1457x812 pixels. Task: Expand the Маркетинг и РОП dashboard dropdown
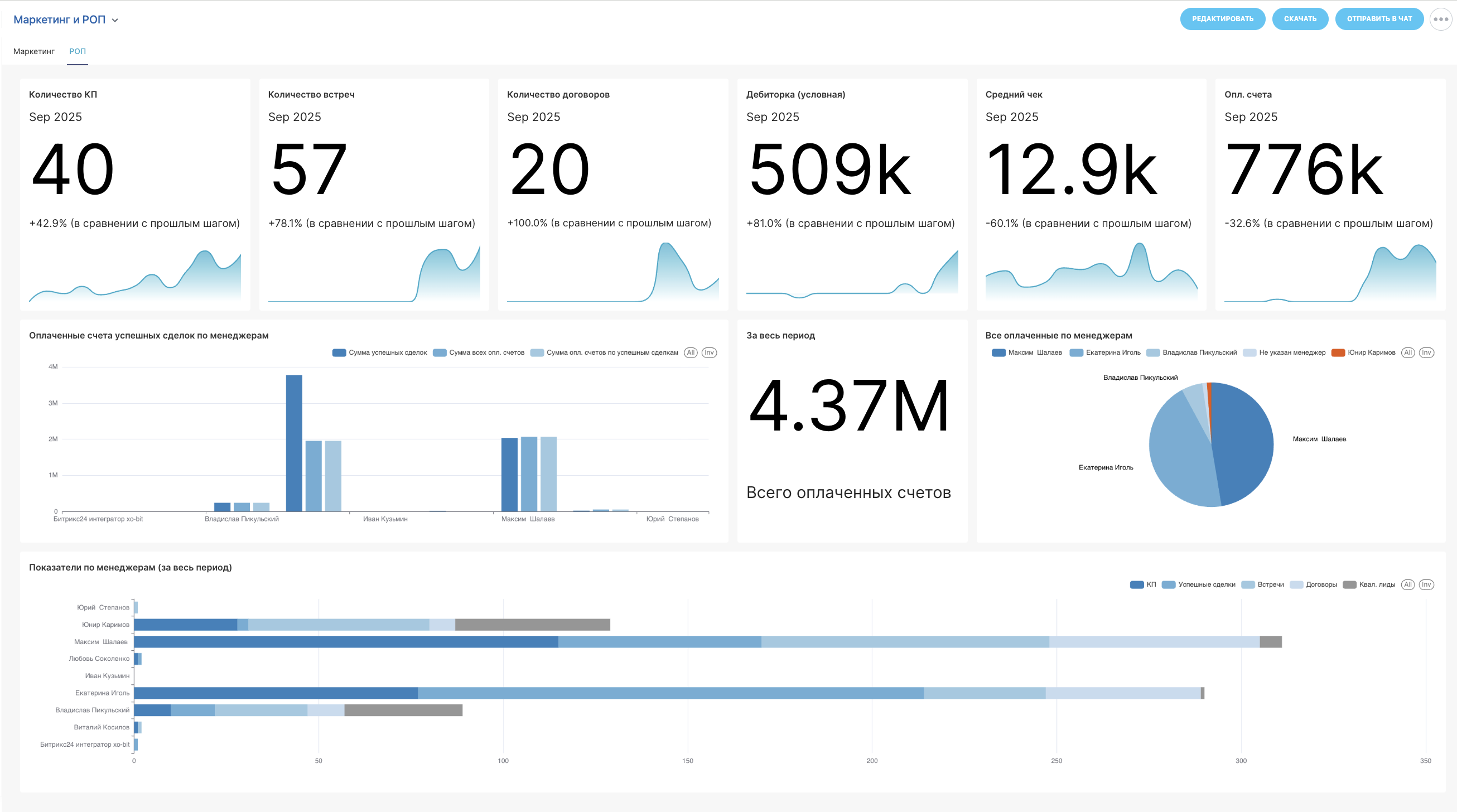[x=59, y=20]
